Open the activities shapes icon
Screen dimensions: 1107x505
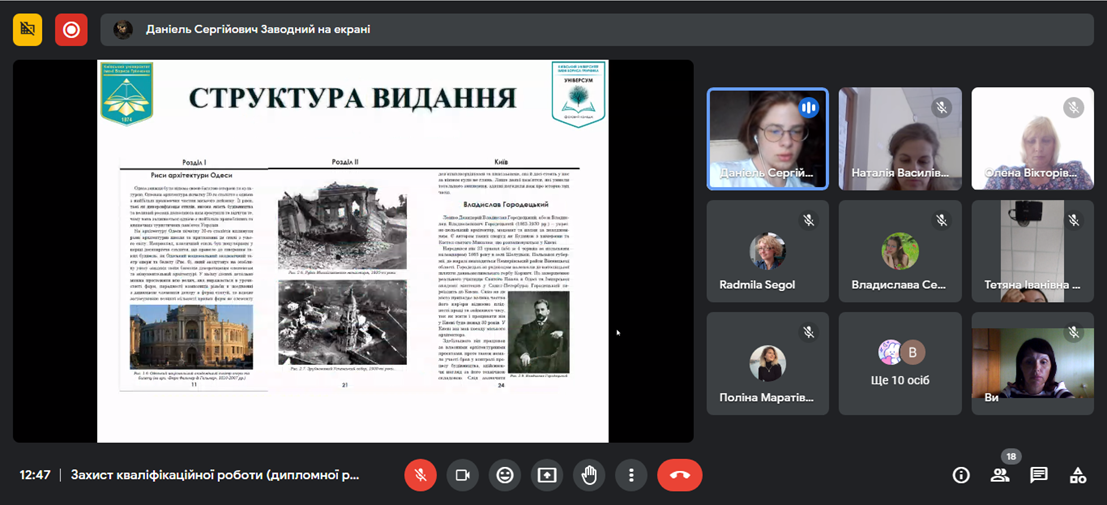coord(1078,475)
